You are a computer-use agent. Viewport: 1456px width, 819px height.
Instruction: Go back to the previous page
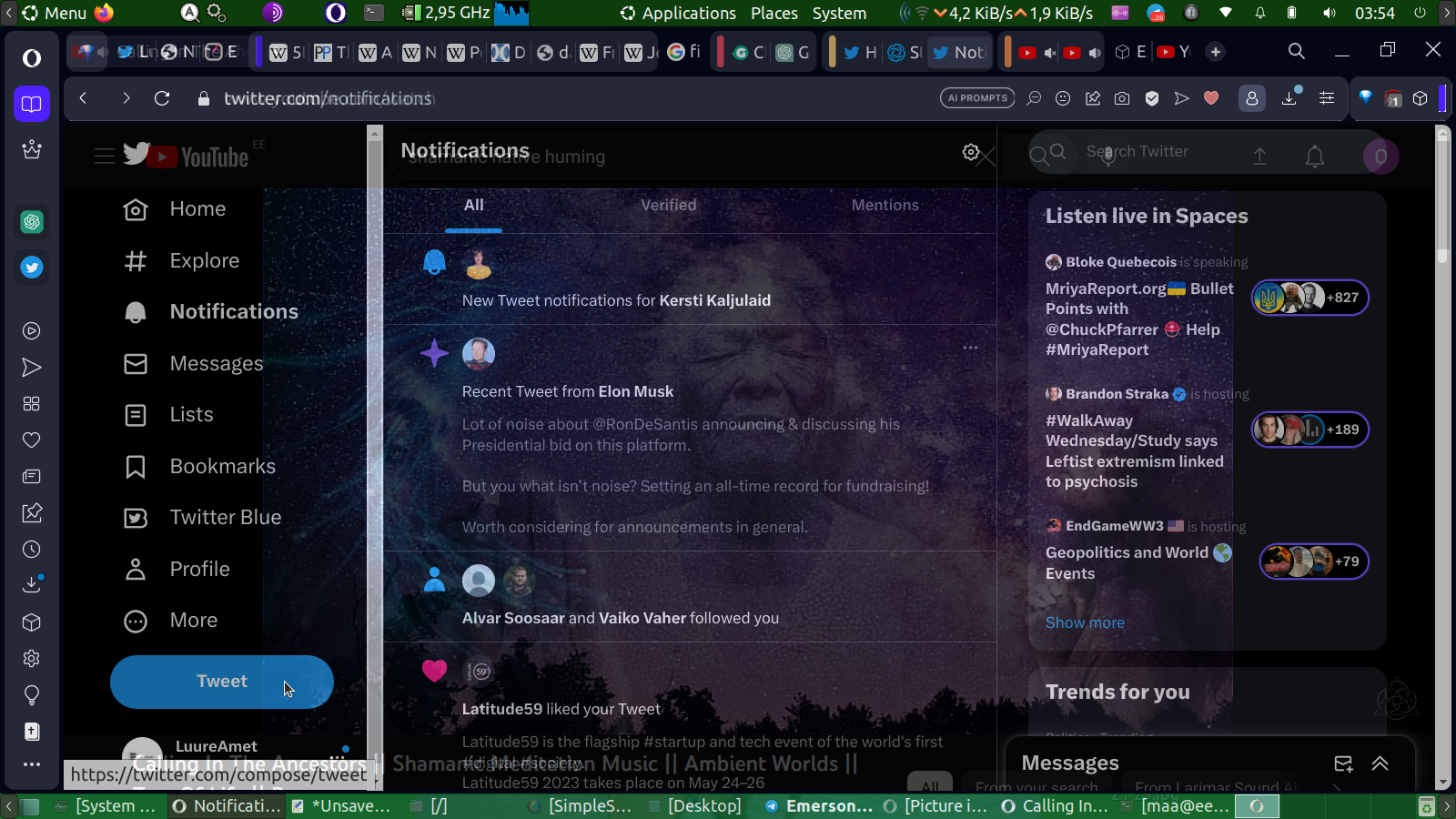83,98
